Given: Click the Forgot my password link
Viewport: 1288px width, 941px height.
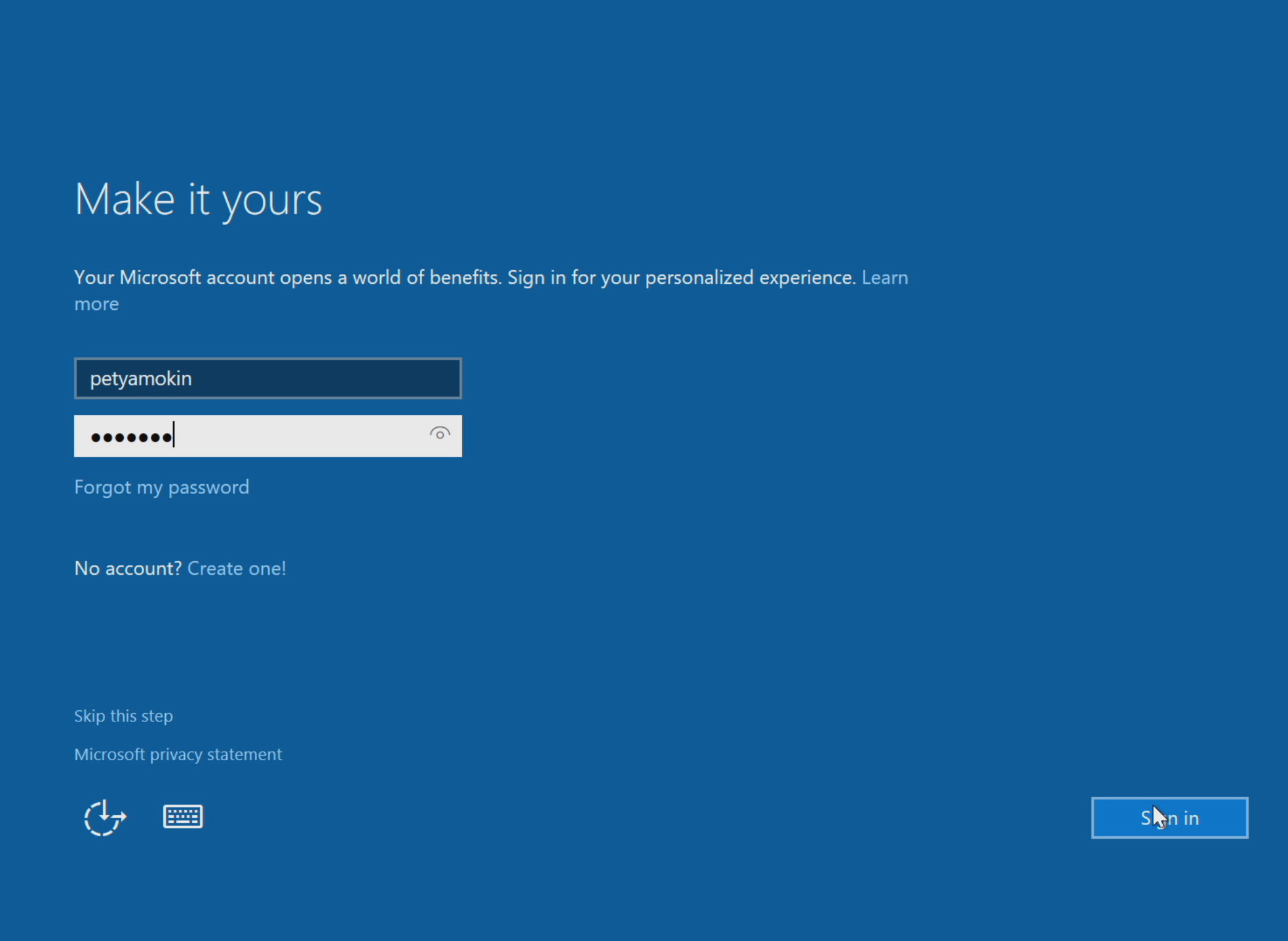Looking at the screenshot, I should (161, 487).
